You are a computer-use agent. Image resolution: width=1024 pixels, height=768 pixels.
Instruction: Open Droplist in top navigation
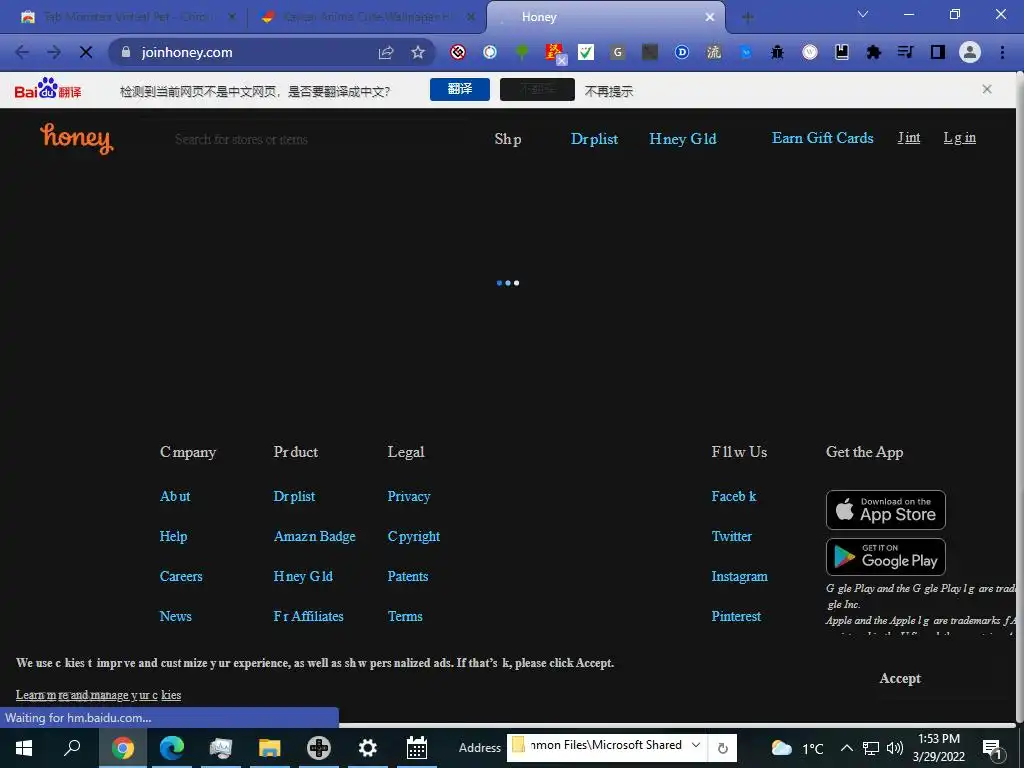coord(594,138)
